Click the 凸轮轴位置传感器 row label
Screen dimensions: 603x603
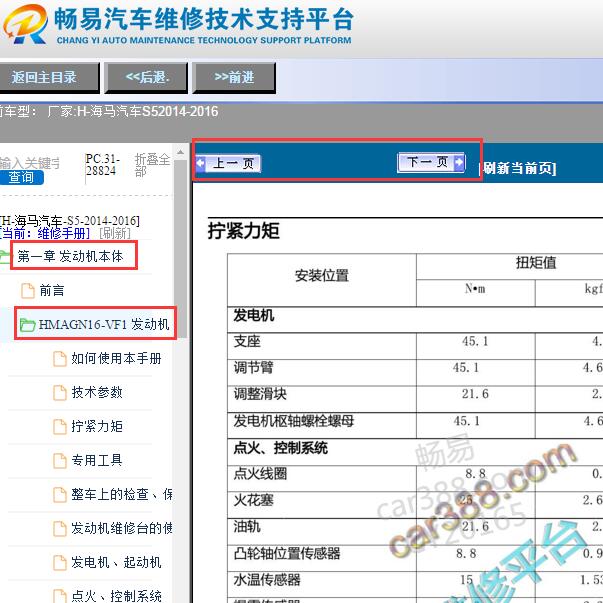(287, 553)
